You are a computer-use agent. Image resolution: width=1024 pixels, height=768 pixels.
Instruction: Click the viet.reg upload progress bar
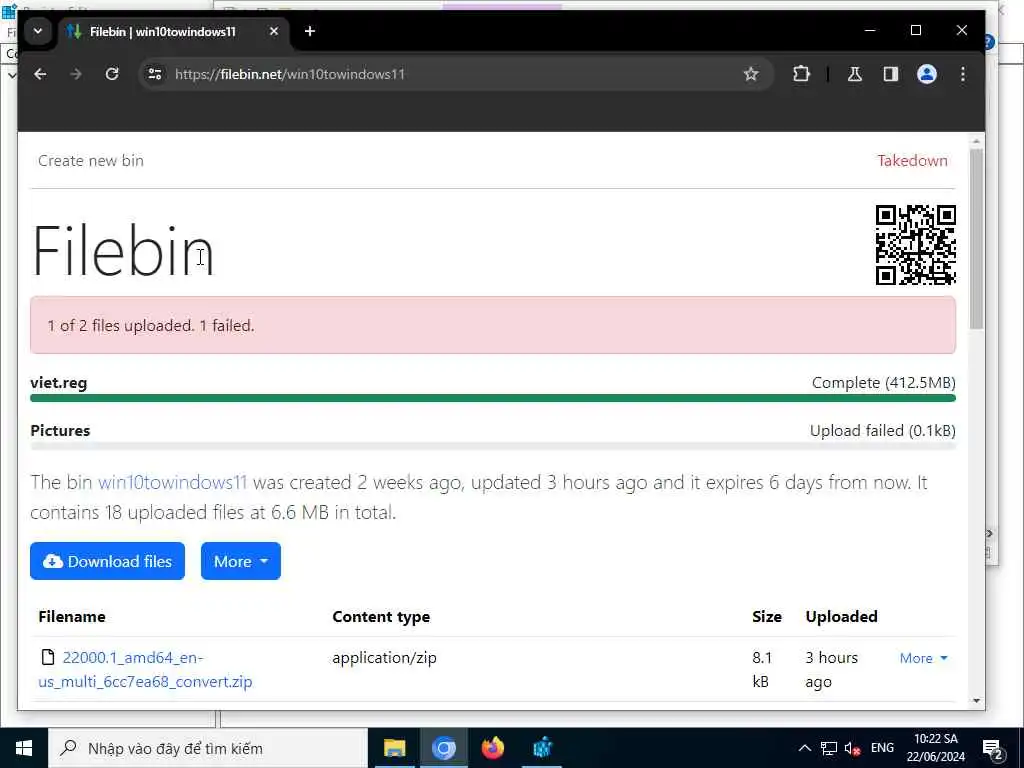(x=493, y=398)
